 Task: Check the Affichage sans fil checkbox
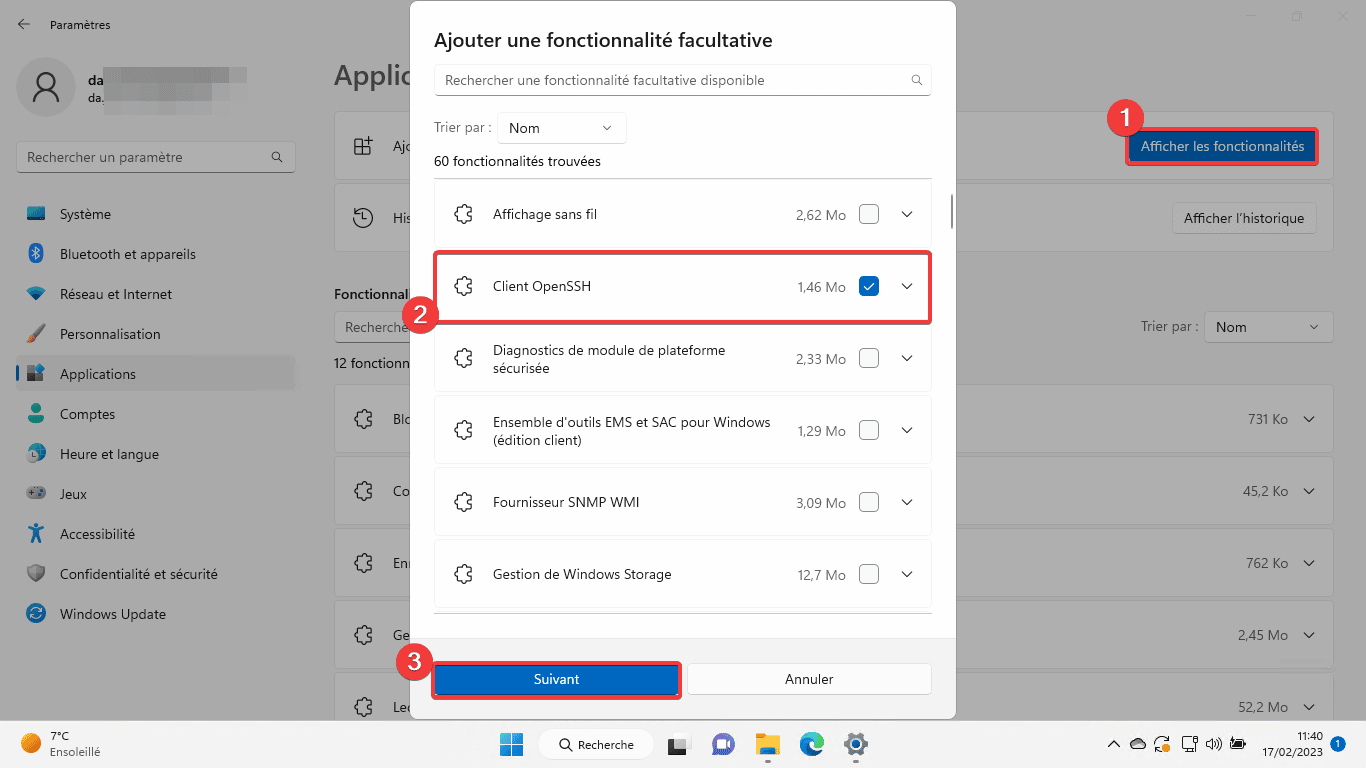pos(869,213)
